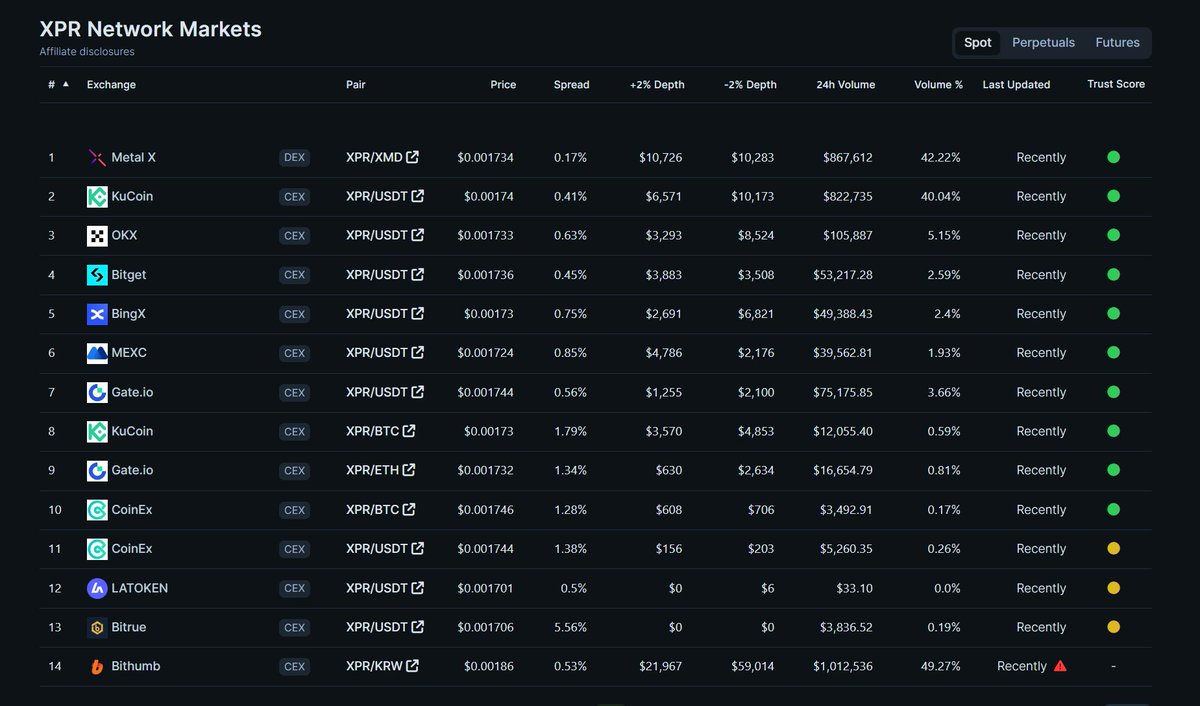Toggle the ascending sort on the # column
Screen dimensions: 1200x706
[55, 84]
